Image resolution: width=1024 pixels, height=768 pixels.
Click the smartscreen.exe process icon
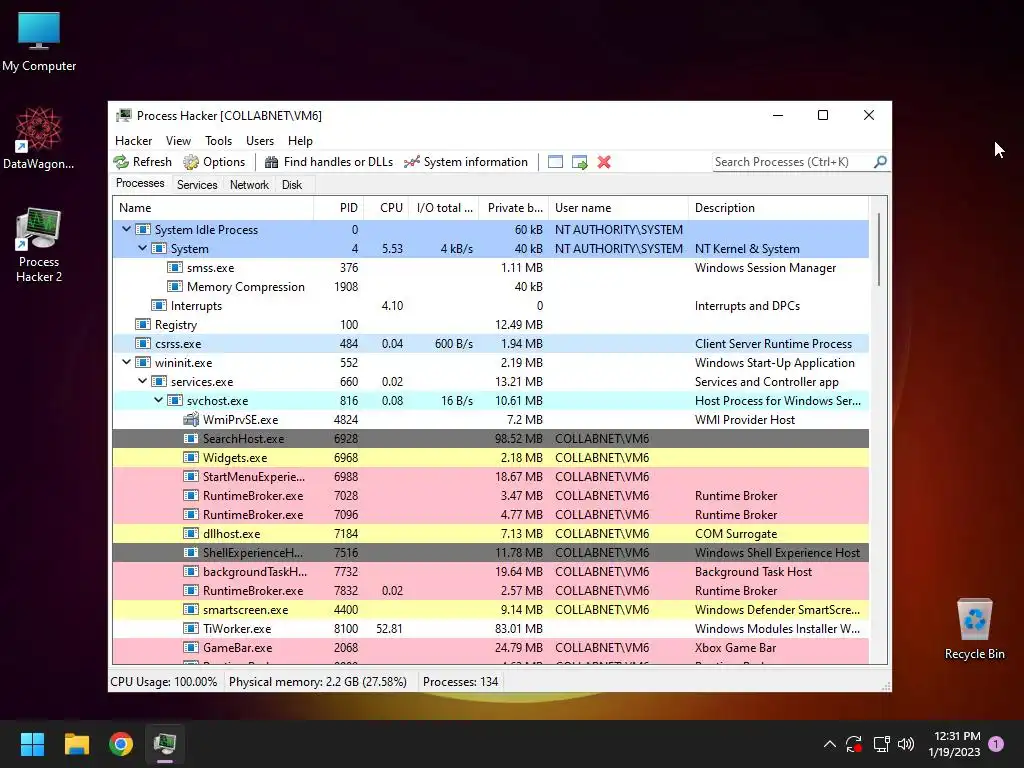coord(191,609)
